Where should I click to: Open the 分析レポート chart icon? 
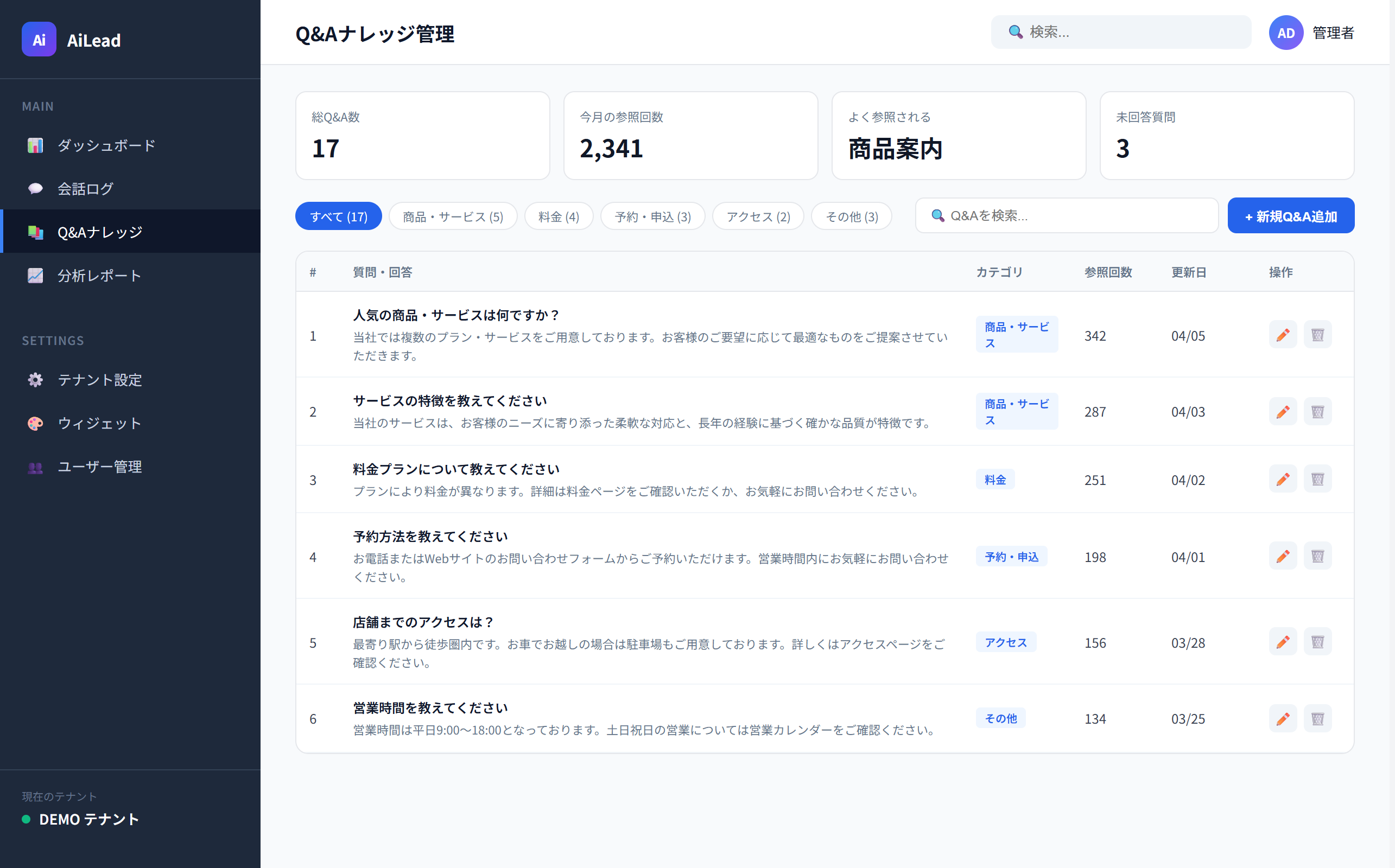click(35, 275)
